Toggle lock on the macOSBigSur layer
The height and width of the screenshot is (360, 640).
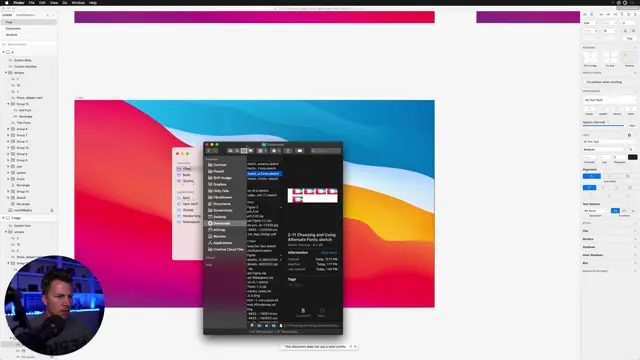[x=52, y=210]
